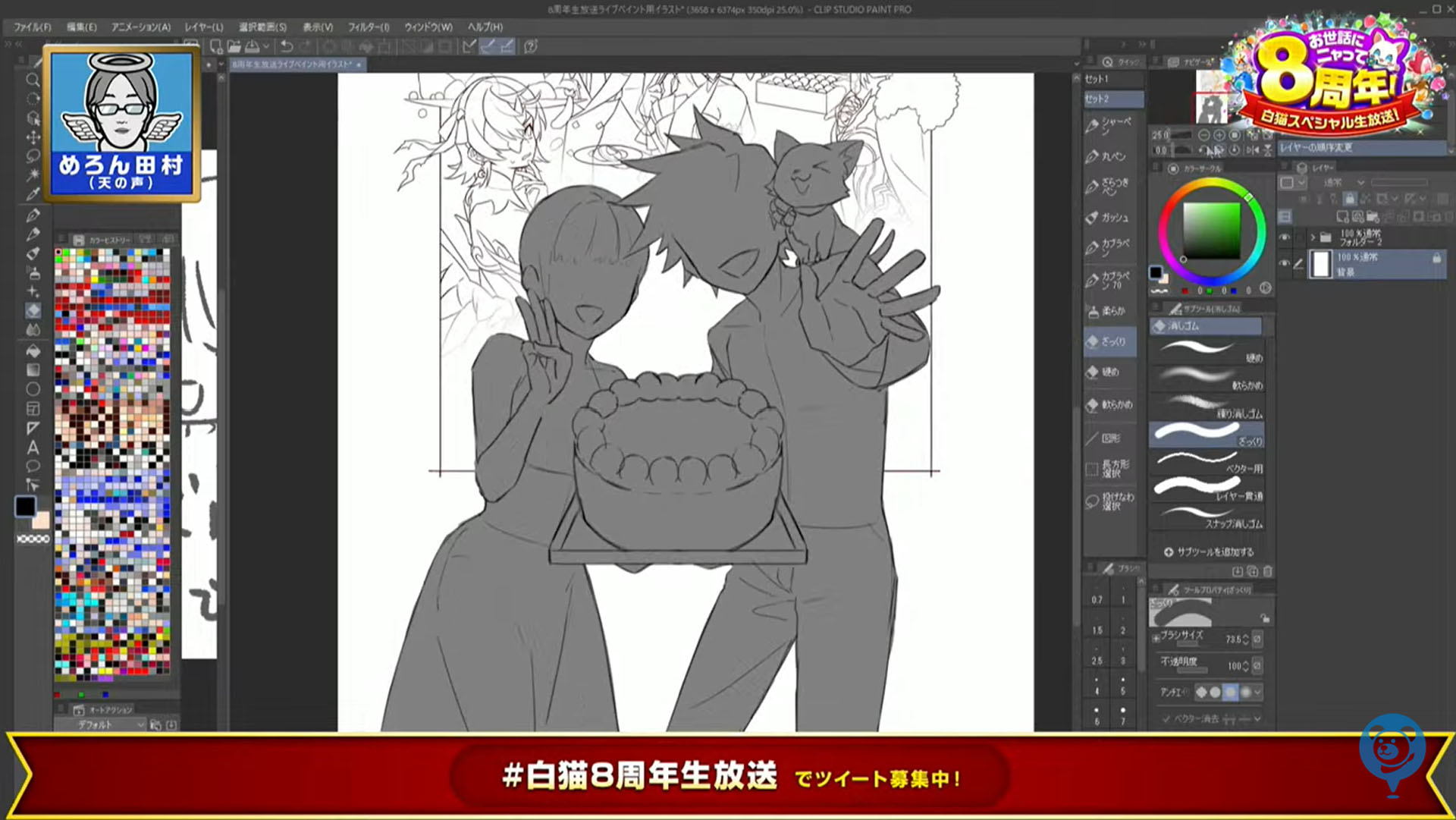This screenshot has width=1456, height=820.
Task: Click the Undo arrow in command bar
Action: 287,46
